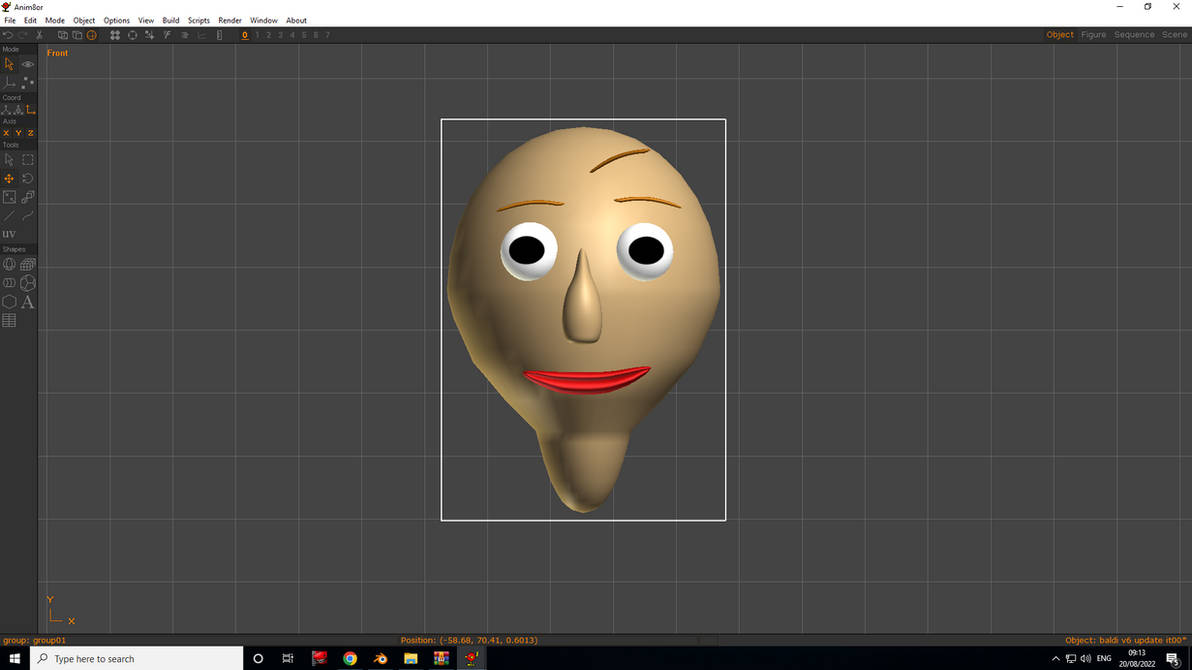Click status text 'group: group01'
Image resolution: width=1192 pixels, height=670 pixels.
[x=34, y=640]
